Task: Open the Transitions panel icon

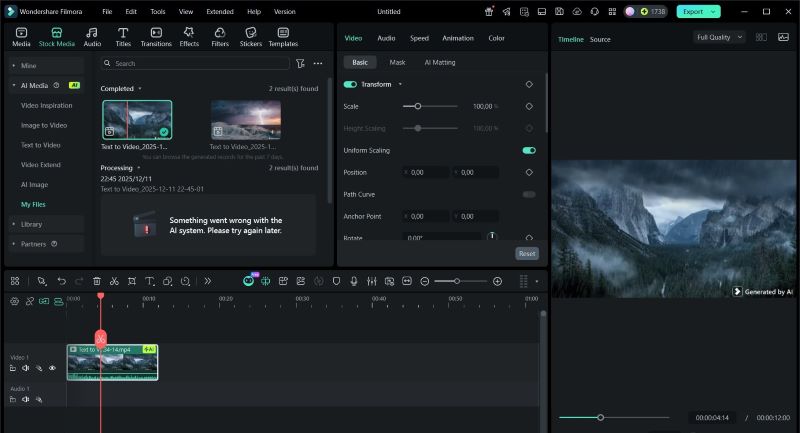Action: [x=156, y=33]
